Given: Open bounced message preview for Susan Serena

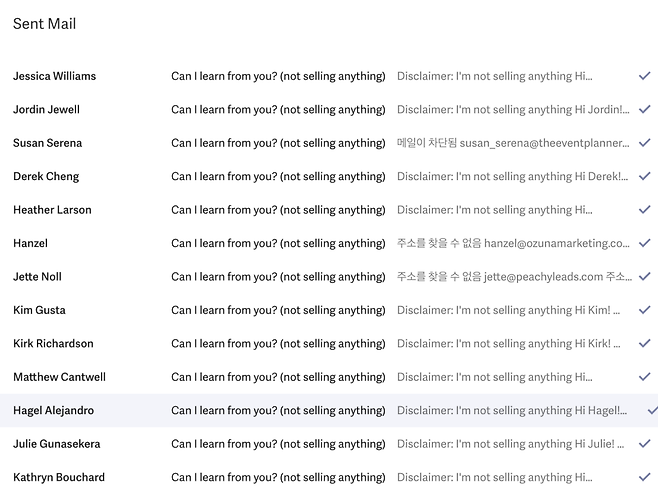Looking at the screenshot, I should point(513,143).
